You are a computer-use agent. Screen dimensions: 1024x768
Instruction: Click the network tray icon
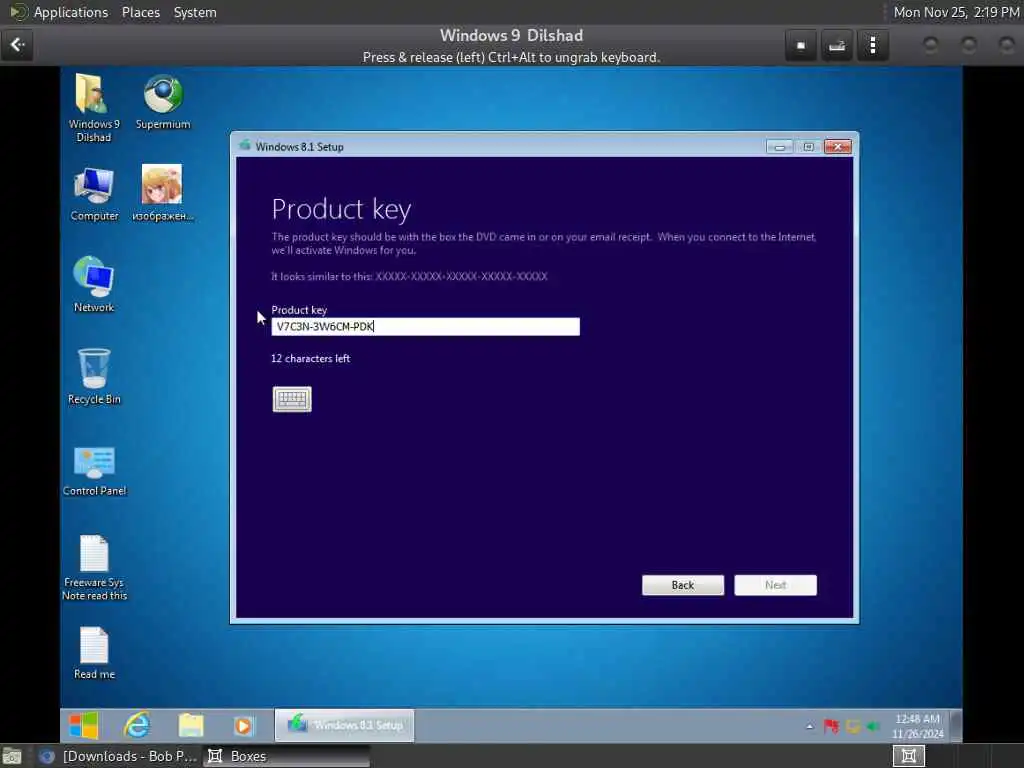pos(853,726)
